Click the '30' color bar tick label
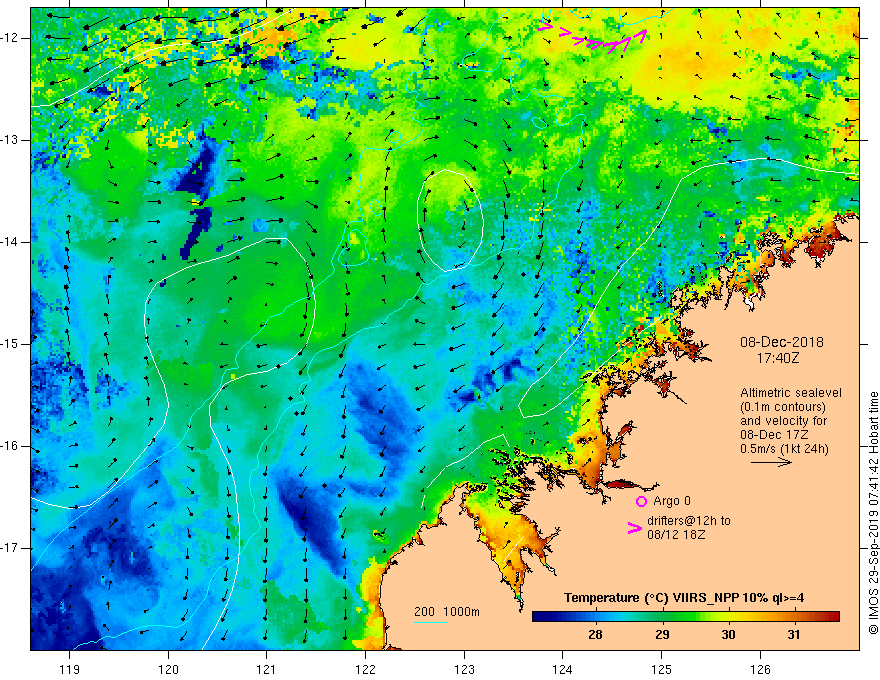 point(728,635)
